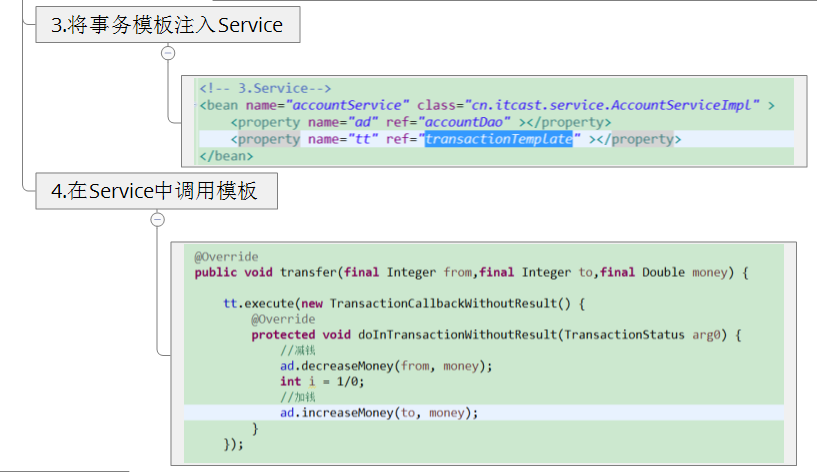Click highlighted 'ad.increaseMoney(to, money);' line
The image size is (817, 472).
point(379,413)
